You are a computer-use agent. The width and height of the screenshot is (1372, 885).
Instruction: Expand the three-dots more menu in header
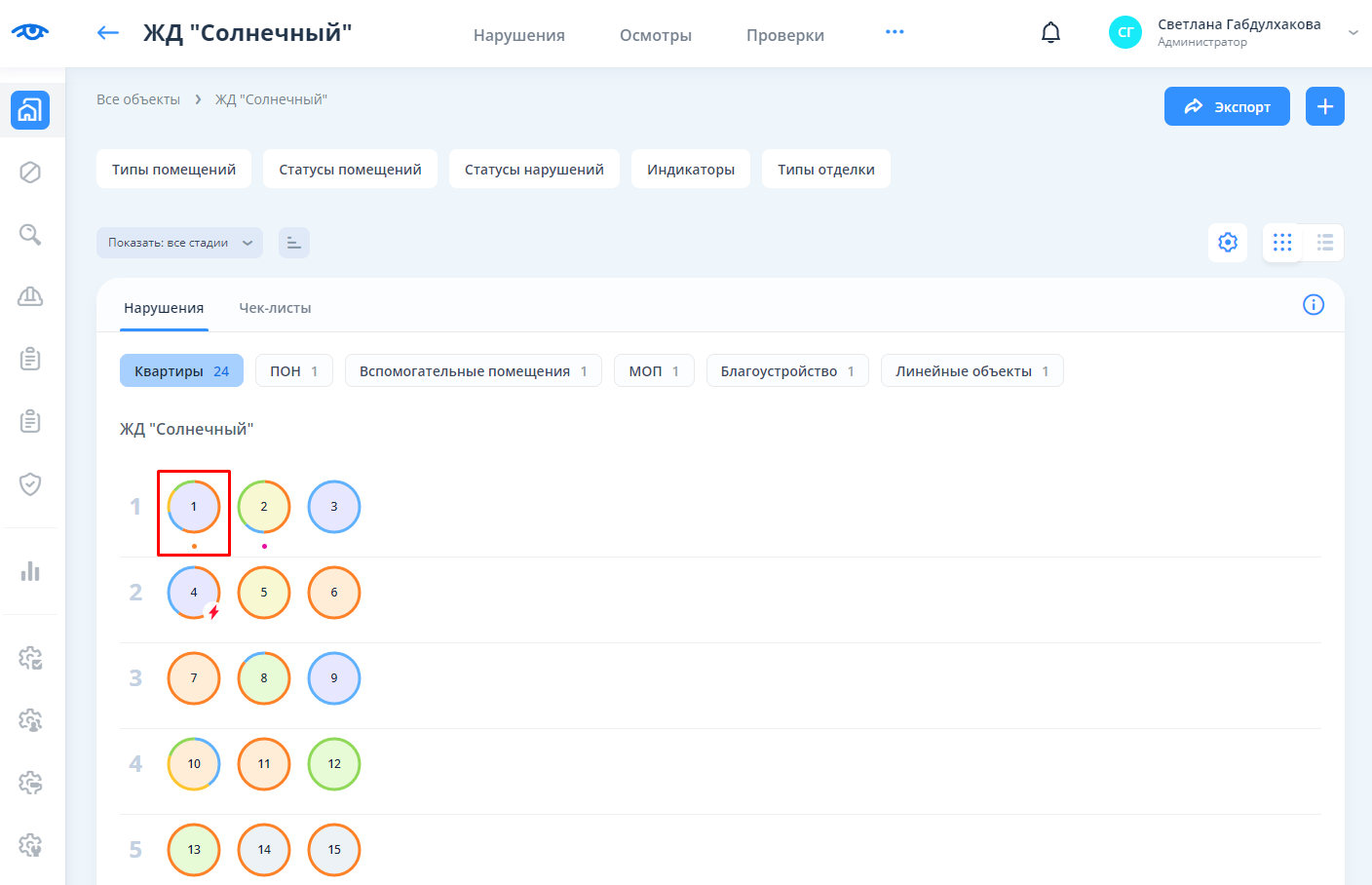(895, 32)
